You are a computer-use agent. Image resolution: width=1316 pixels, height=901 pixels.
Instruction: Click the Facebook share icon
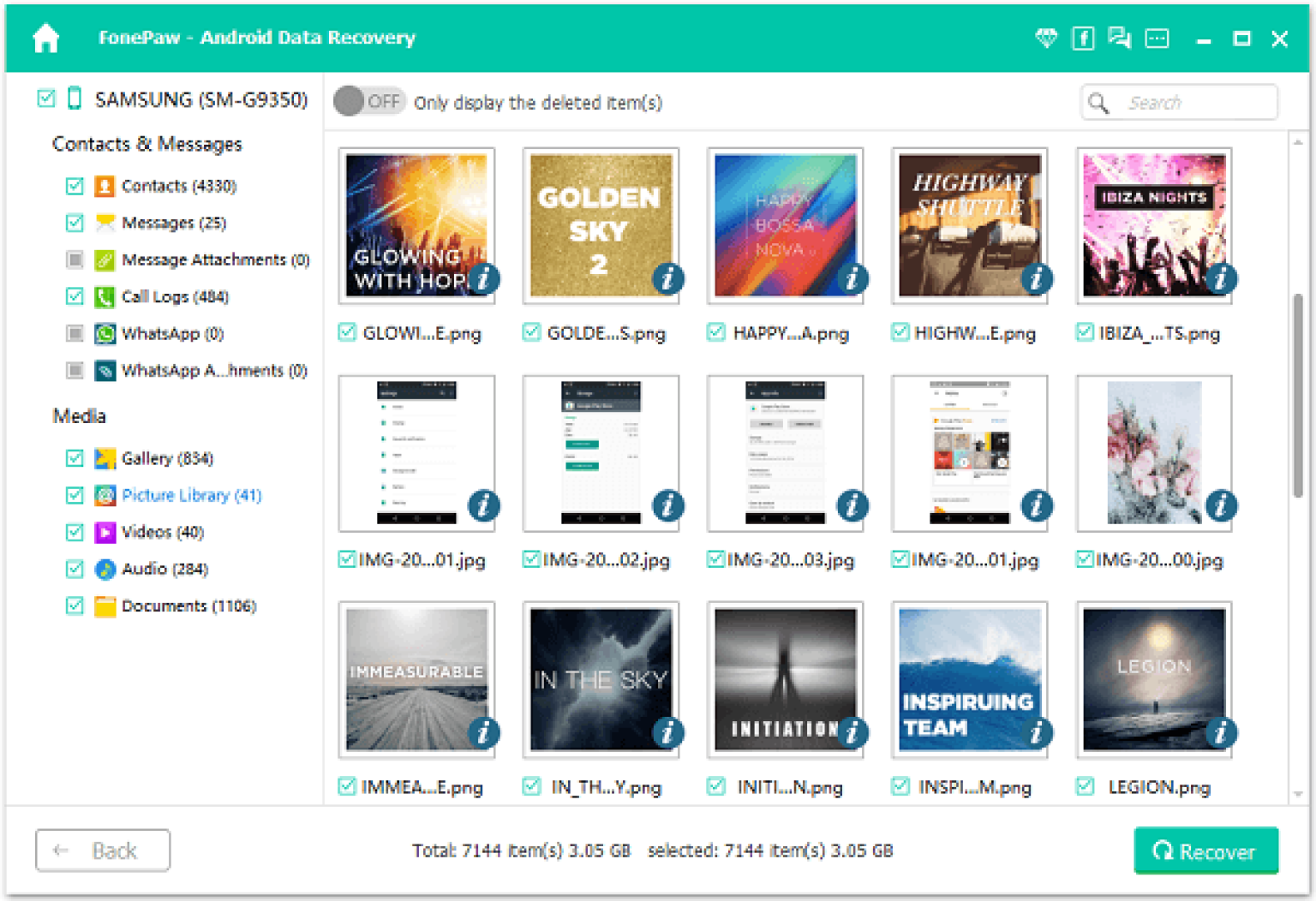coord(1083,39)
